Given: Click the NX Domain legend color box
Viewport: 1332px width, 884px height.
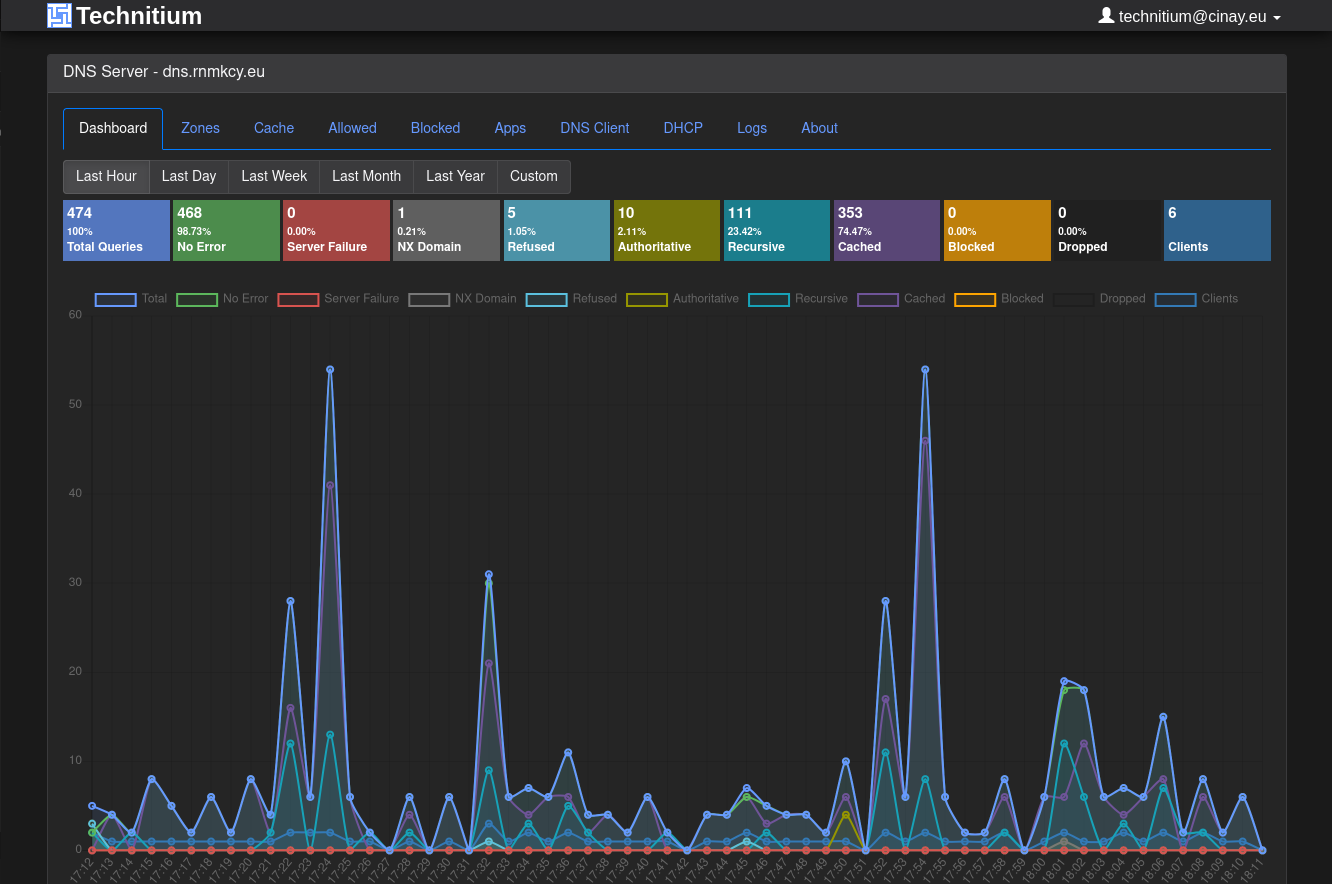Looking at the screenshot, I should coord(429,299).
